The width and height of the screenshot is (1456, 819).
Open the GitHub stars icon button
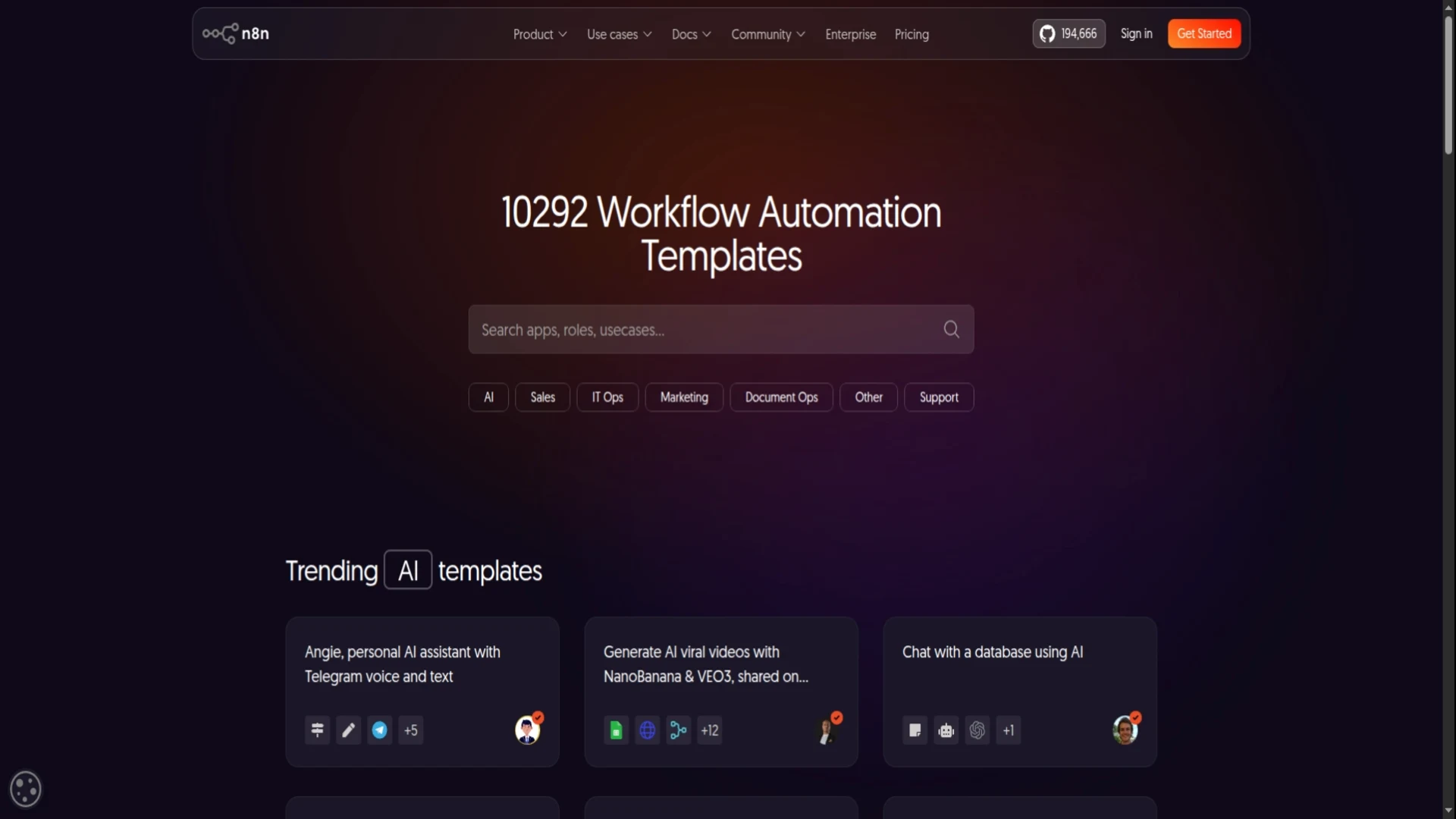[x=1068, y=33]
